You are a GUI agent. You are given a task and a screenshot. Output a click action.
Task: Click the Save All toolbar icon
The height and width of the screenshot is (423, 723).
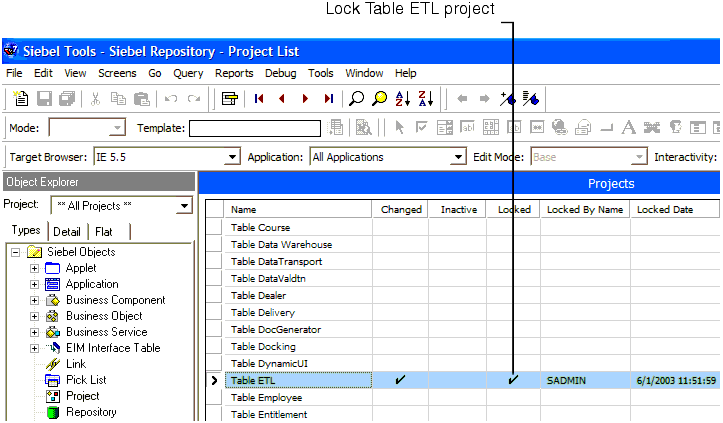tap(67, 98)
